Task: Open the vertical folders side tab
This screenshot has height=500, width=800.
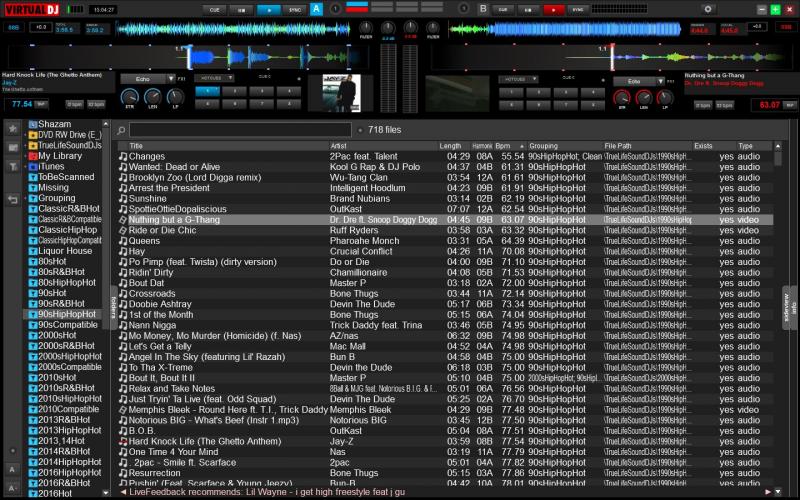Action: [113, 308]
